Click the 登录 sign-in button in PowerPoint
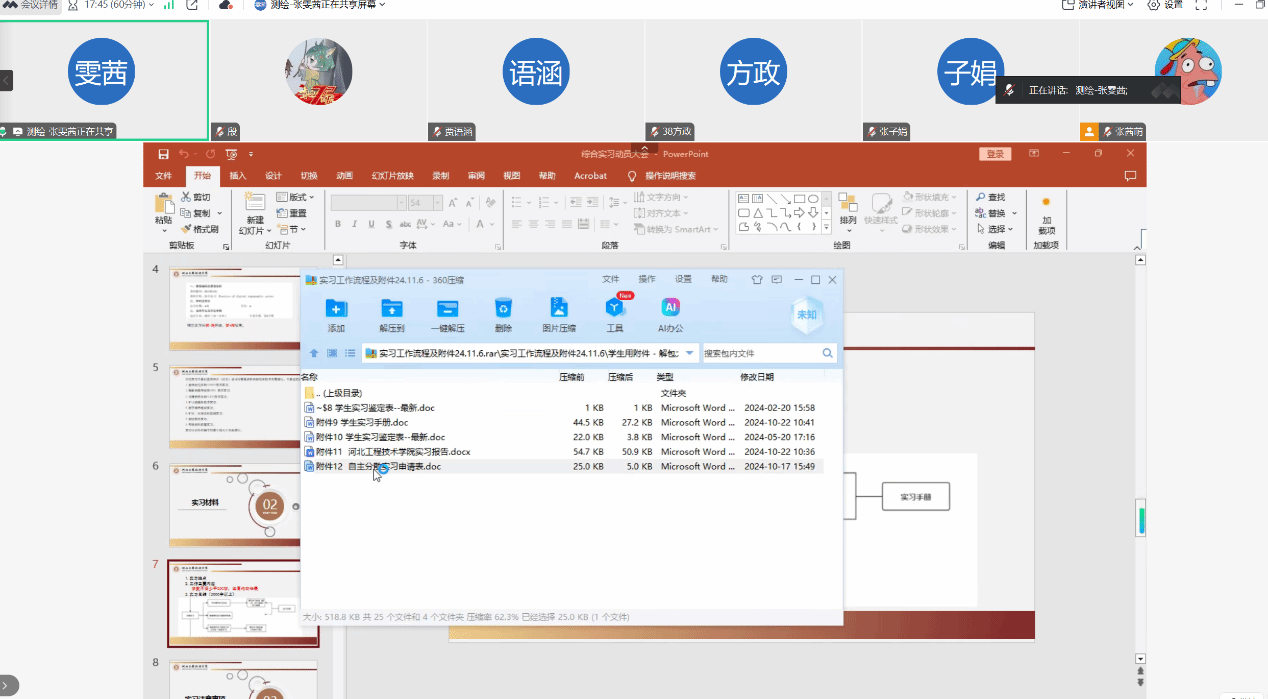This screenshot has width=1268, height=699. point(995,154)
